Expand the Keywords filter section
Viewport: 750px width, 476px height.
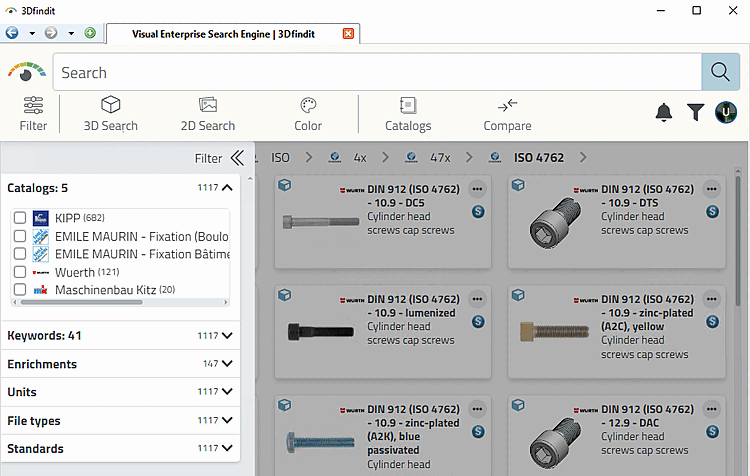tap(227, 336)
